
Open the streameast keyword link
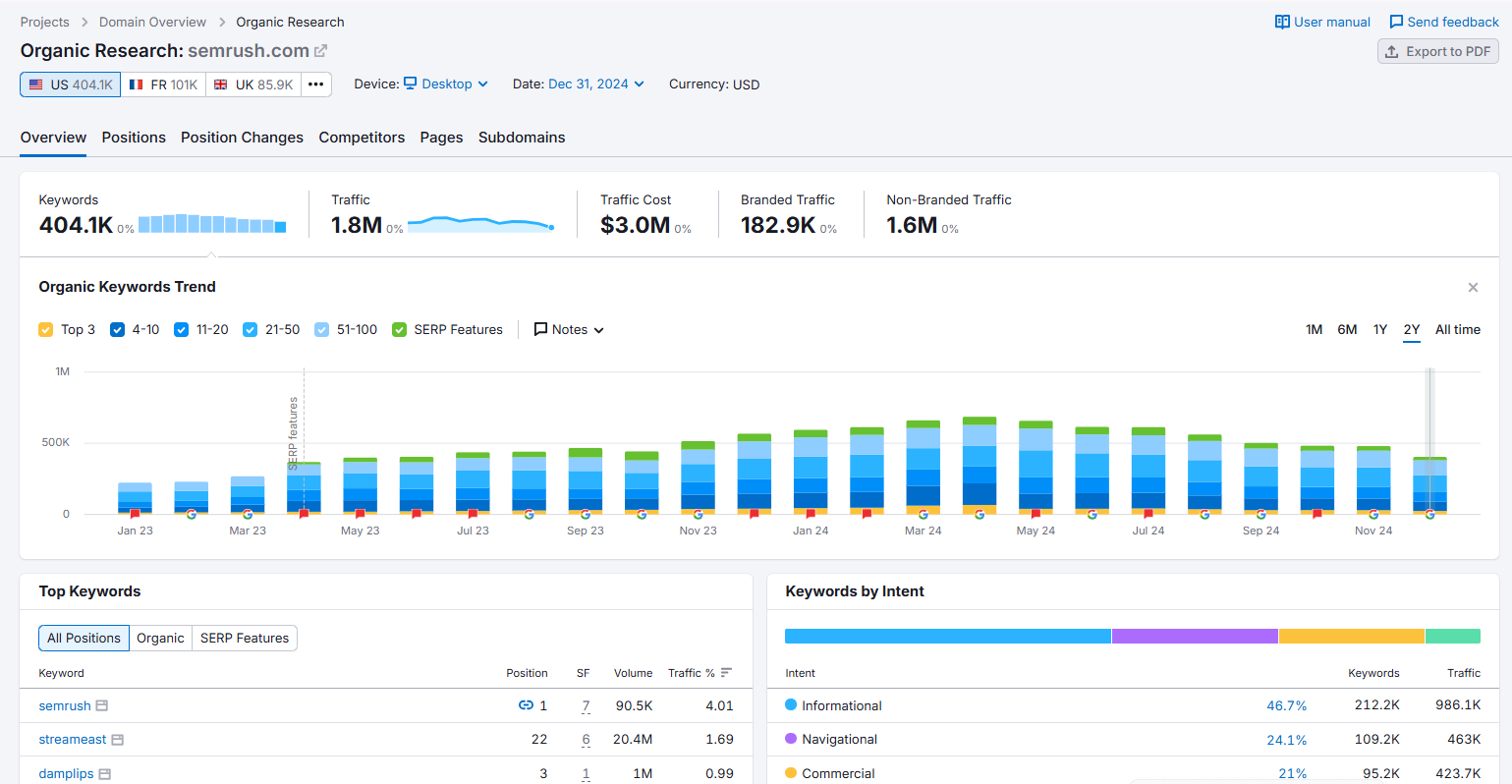pyautogui.click(x=73, y=740)
